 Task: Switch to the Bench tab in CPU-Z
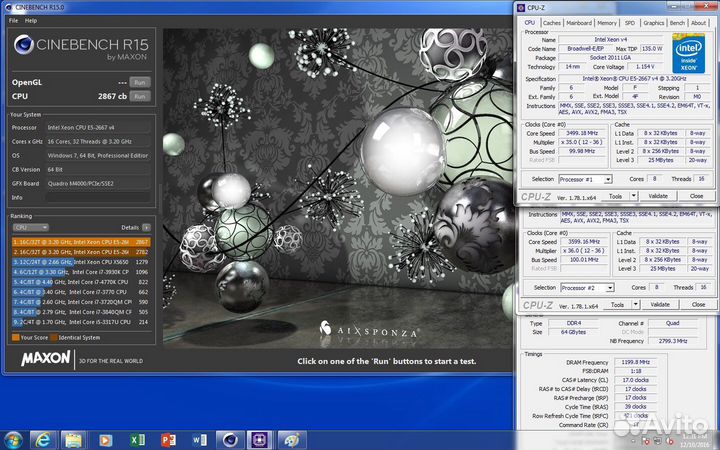click(677, 22)
